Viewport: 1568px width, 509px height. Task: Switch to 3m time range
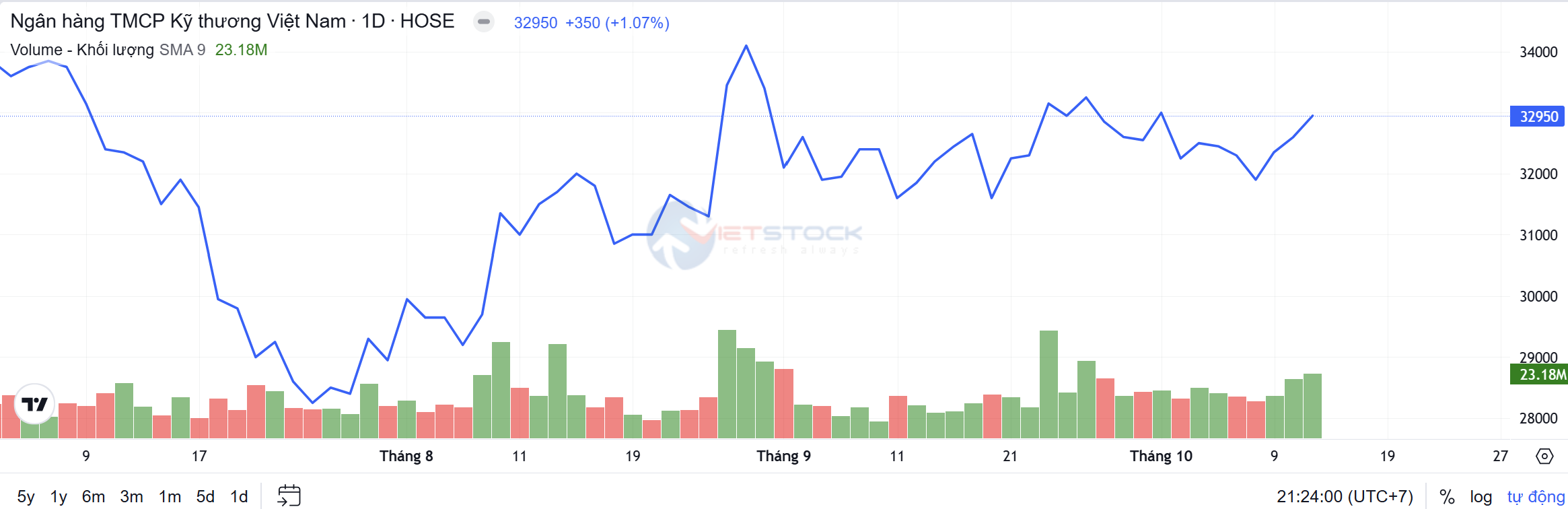pos(131,497)
